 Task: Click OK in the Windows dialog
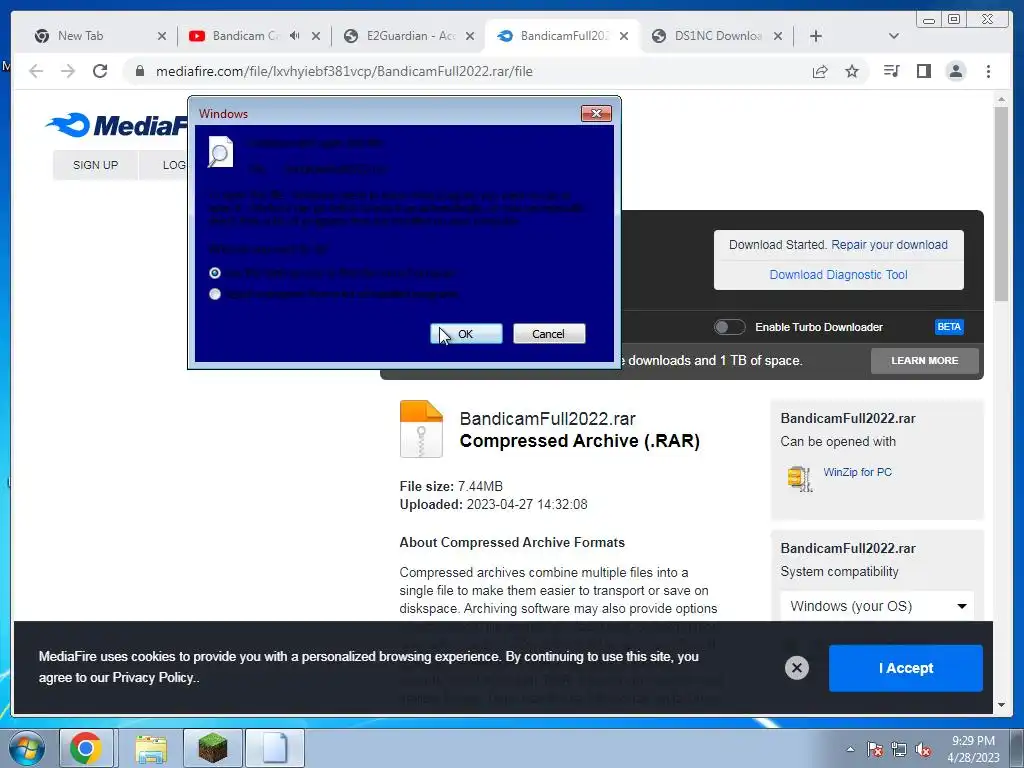pos(466,334)
